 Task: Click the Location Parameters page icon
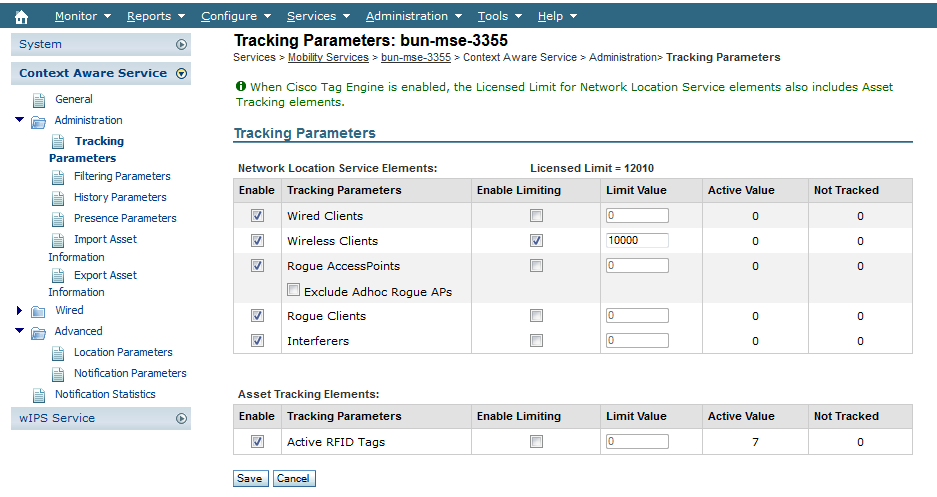pos(59,353)
